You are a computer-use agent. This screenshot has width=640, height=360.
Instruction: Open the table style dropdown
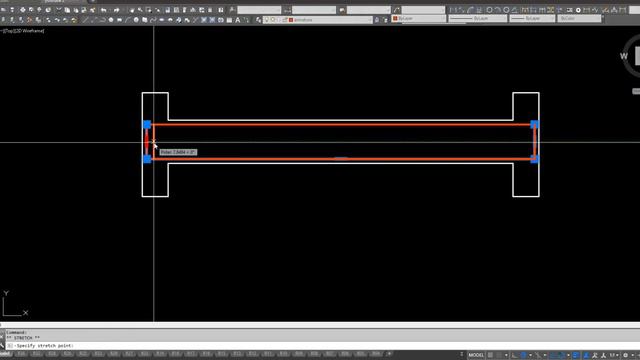pyautogui.click(x=369, y=10)
